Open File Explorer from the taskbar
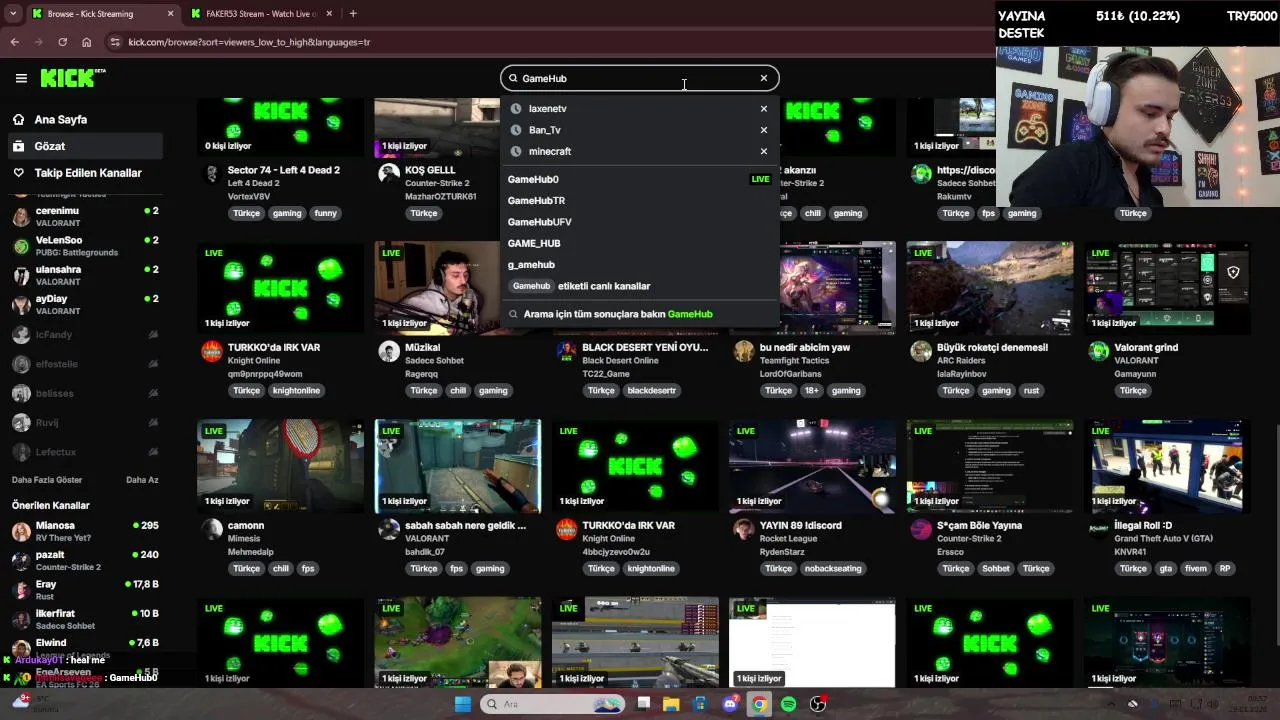This screenshot has height=720, width=1280. tap(671, 704)
